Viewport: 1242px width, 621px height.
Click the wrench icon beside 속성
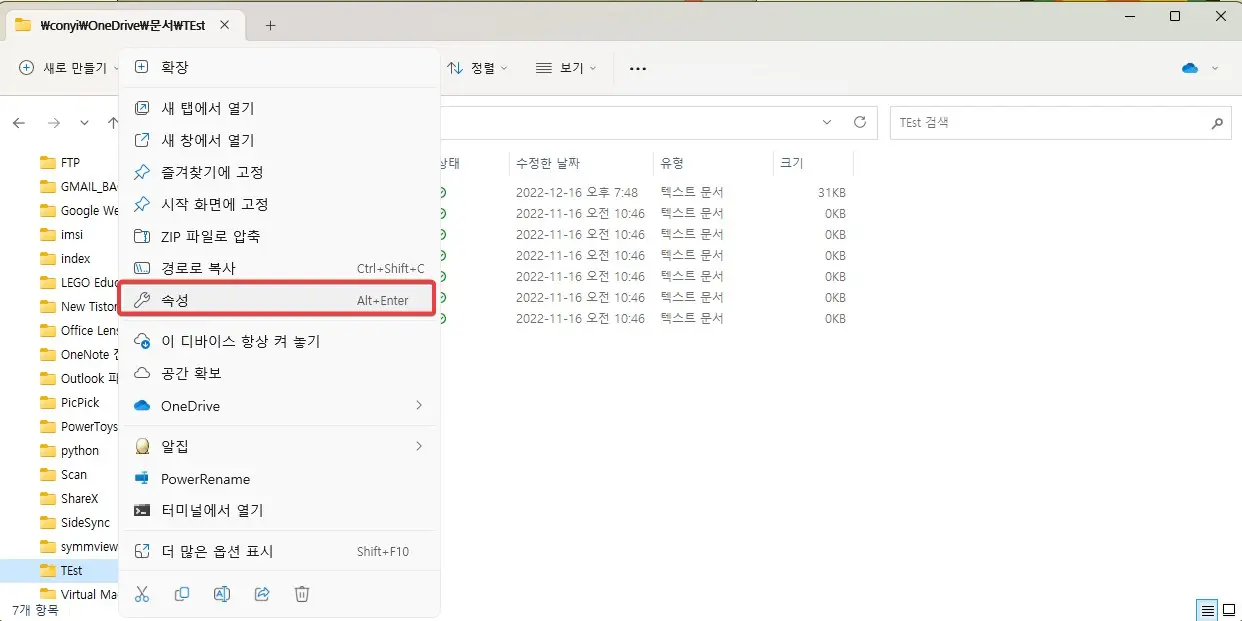(142, 300)
